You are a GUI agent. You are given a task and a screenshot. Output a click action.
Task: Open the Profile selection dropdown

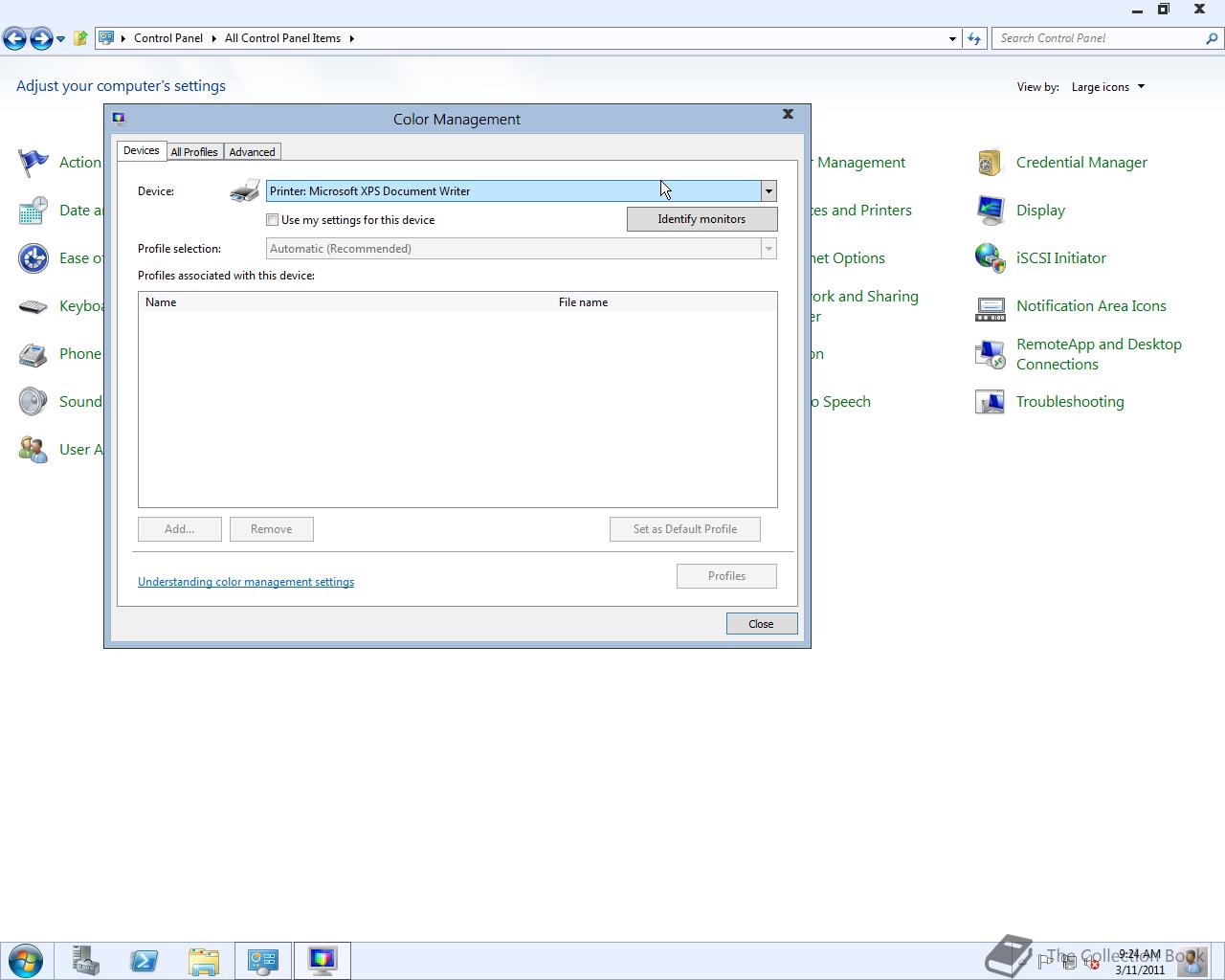(x=768, y=249)
